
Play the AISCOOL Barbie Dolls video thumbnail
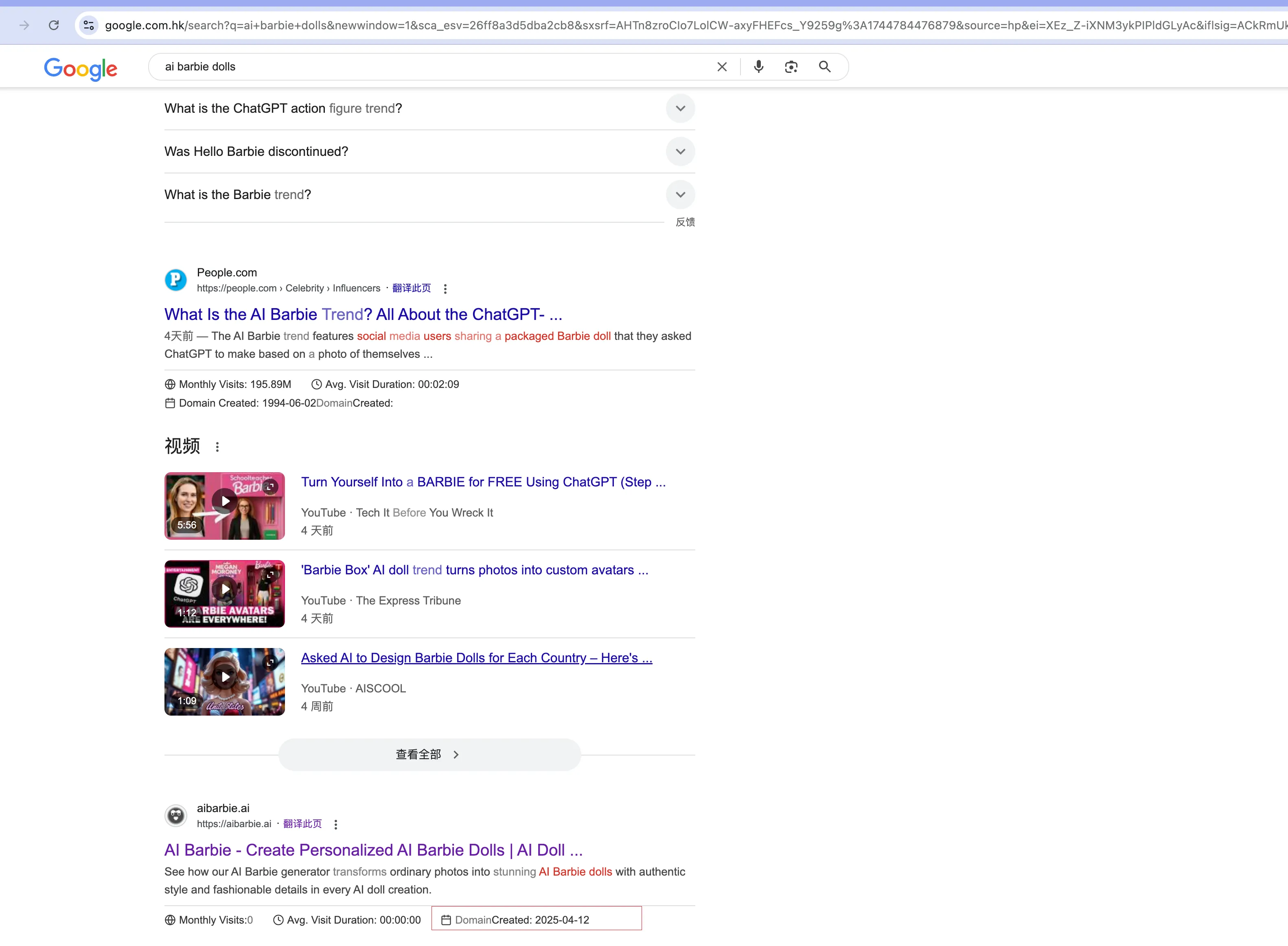pyautogui.click(x=224, y=681)
